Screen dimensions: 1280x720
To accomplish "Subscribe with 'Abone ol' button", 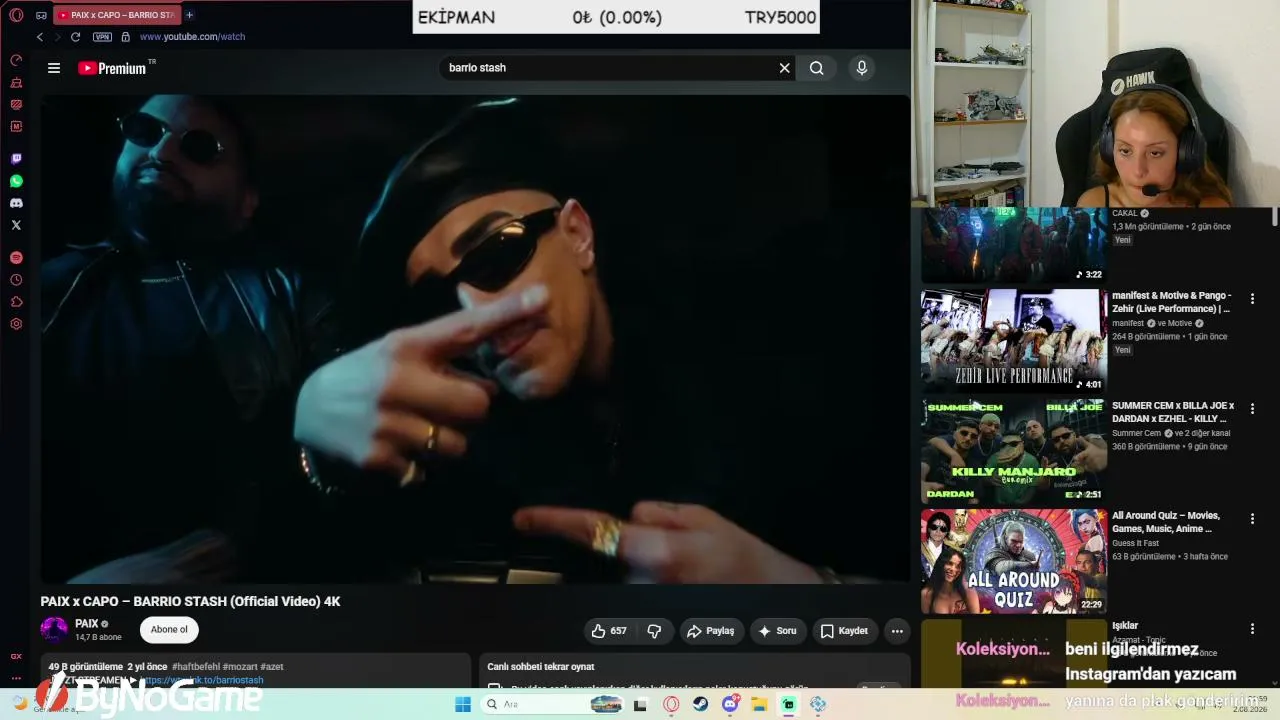I will pos(169,630).
